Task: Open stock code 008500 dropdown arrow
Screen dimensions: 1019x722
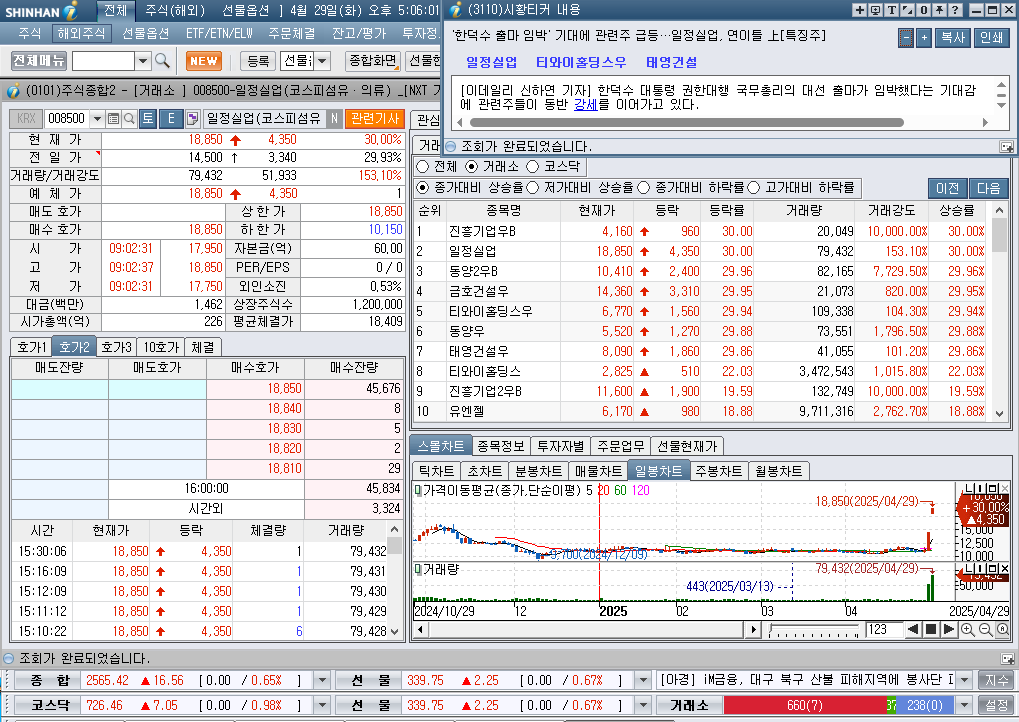Action: (x=97, y=118)
